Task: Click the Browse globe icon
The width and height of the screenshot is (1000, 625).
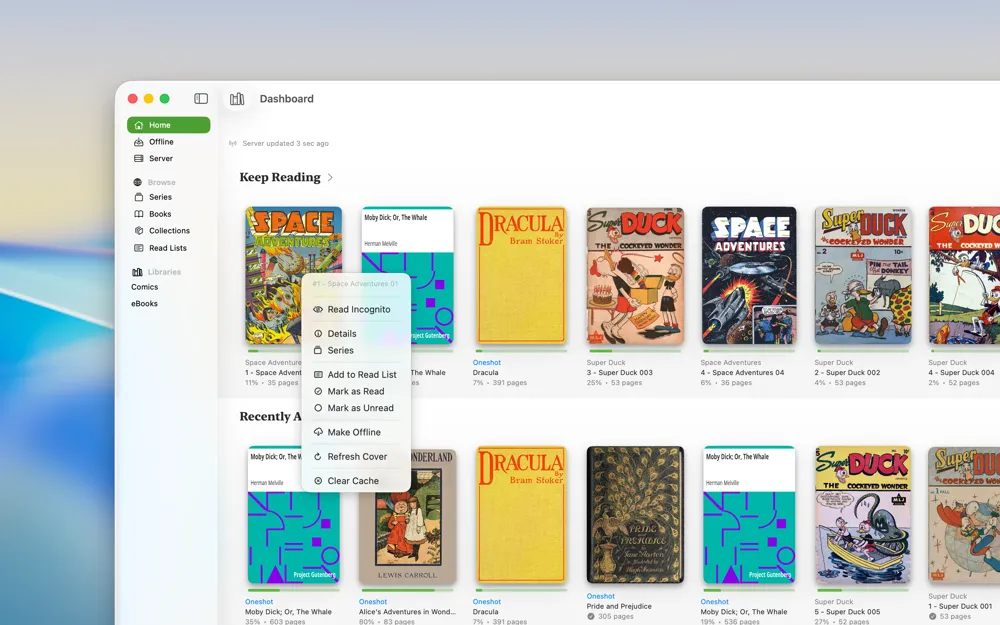Action: pyautogui.click(x=137, y=182)
